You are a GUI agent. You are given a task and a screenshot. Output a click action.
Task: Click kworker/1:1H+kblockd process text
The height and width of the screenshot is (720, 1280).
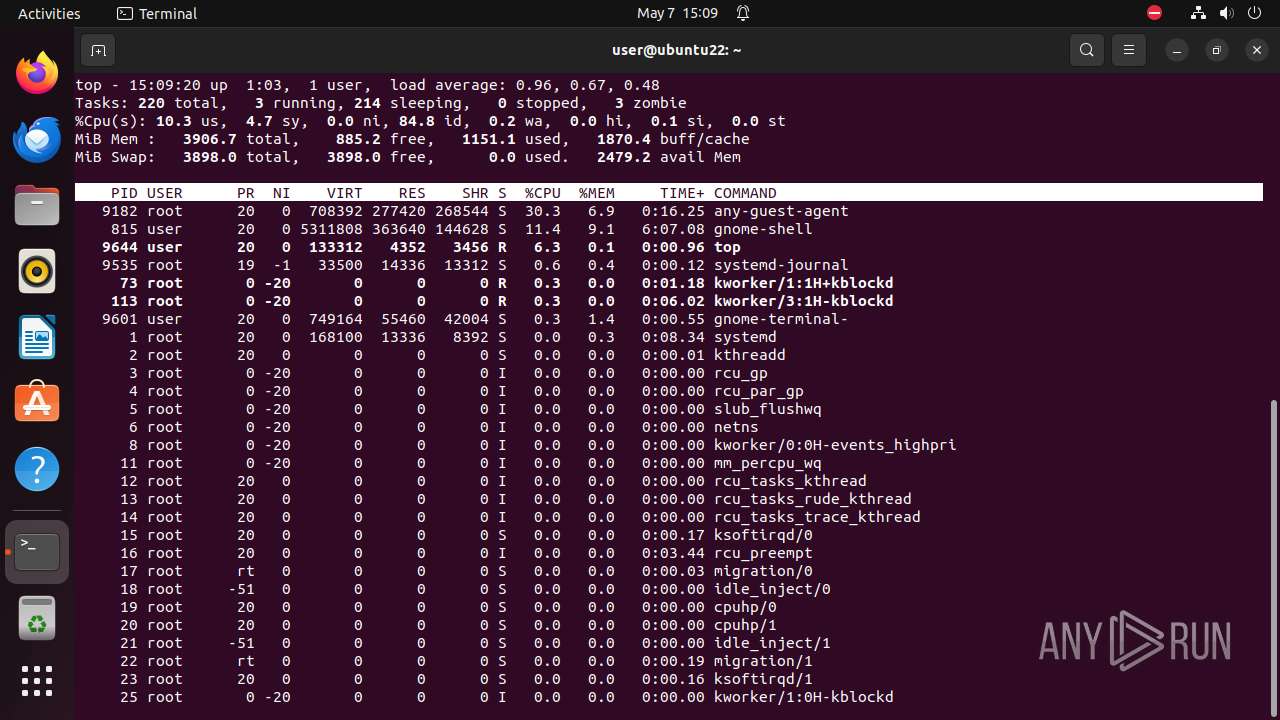point(804,283)
